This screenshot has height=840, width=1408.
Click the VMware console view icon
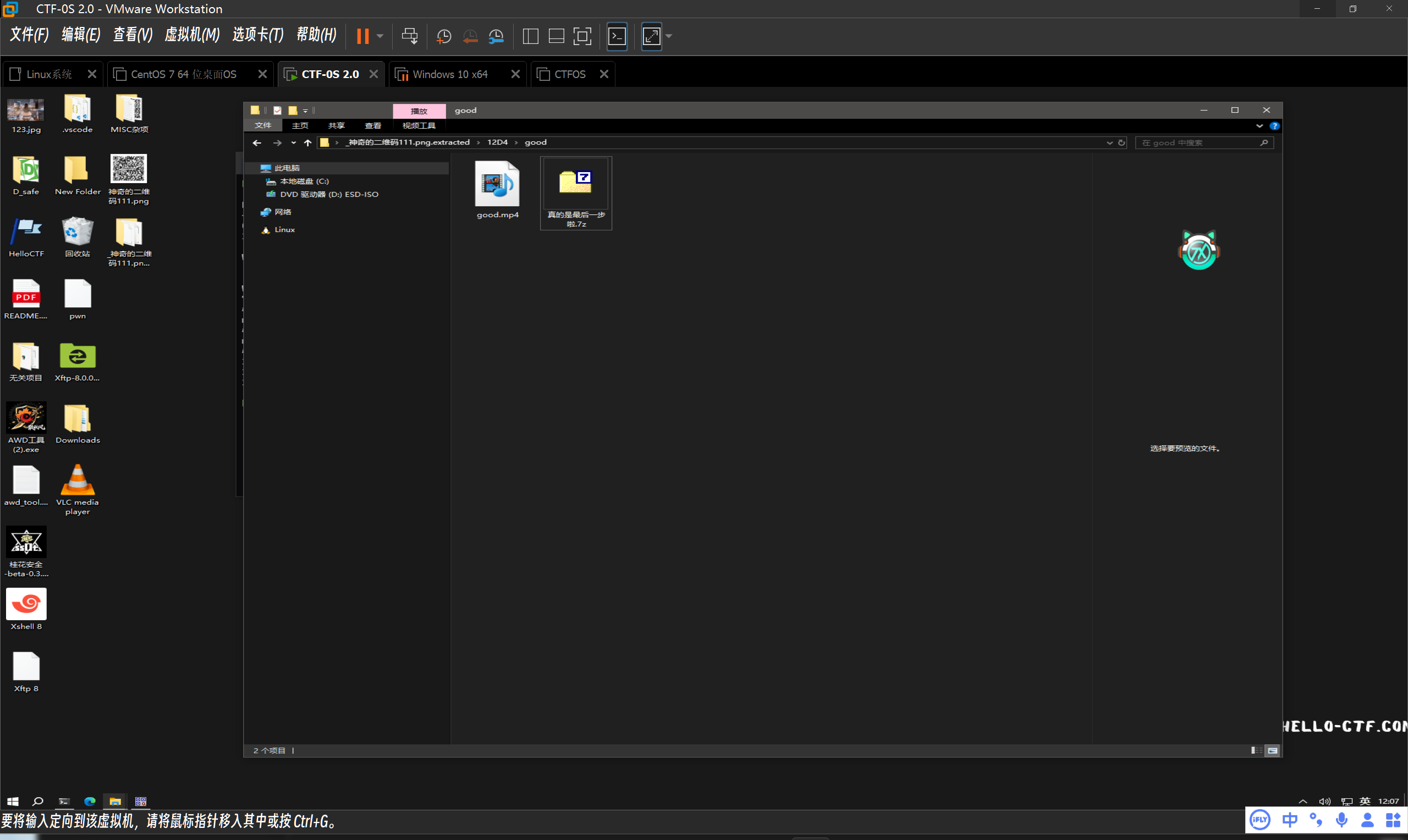(x=617, y=37)
